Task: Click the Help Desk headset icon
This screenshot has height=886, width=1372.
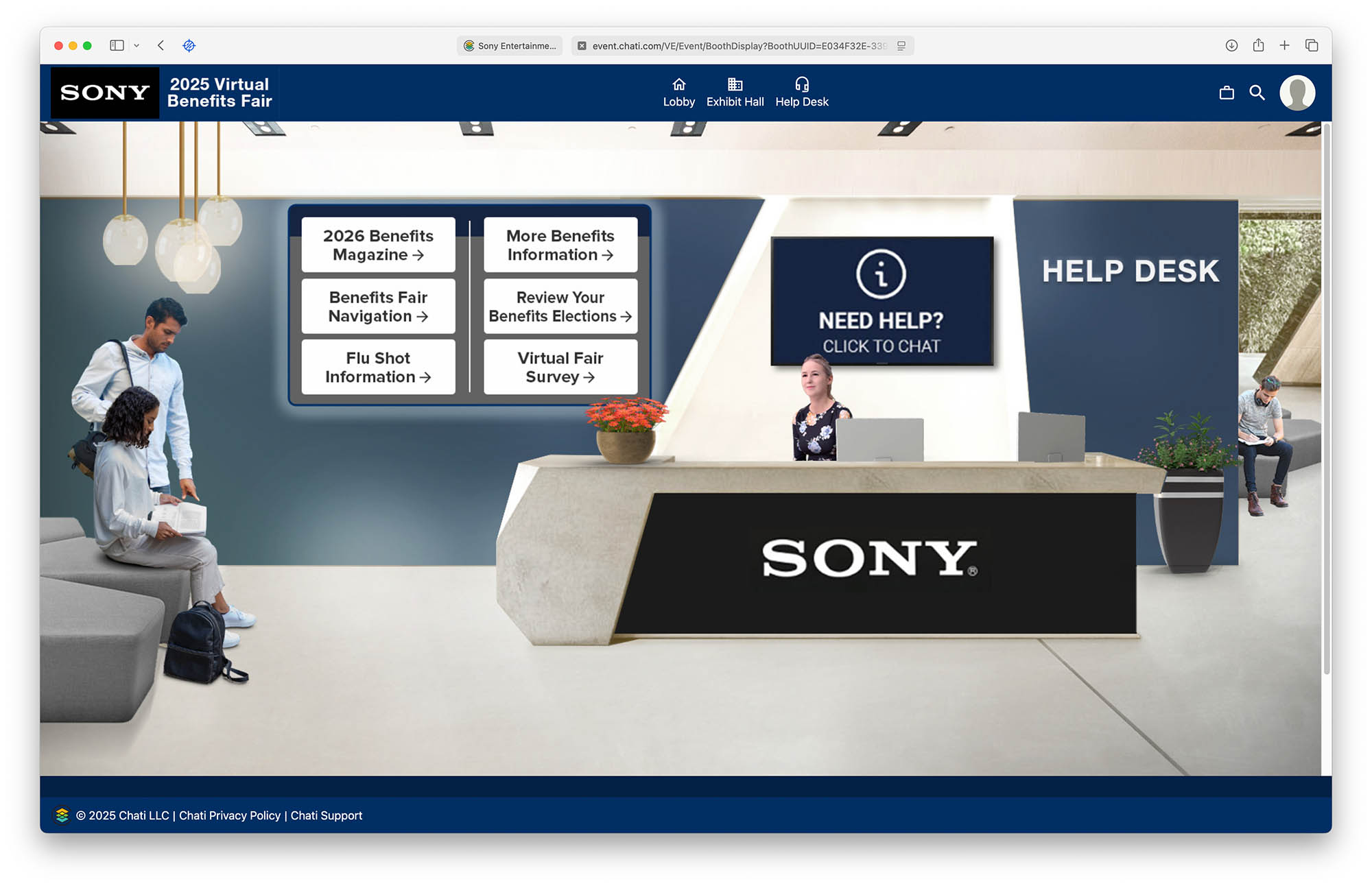Action: 801,84
